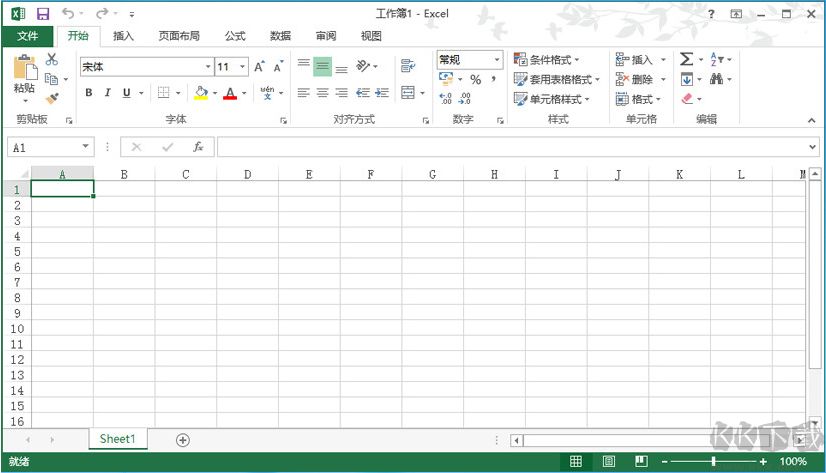Expand the 条件格式 menu
This screenshot has height=473, width=826.
coord(547,60)
